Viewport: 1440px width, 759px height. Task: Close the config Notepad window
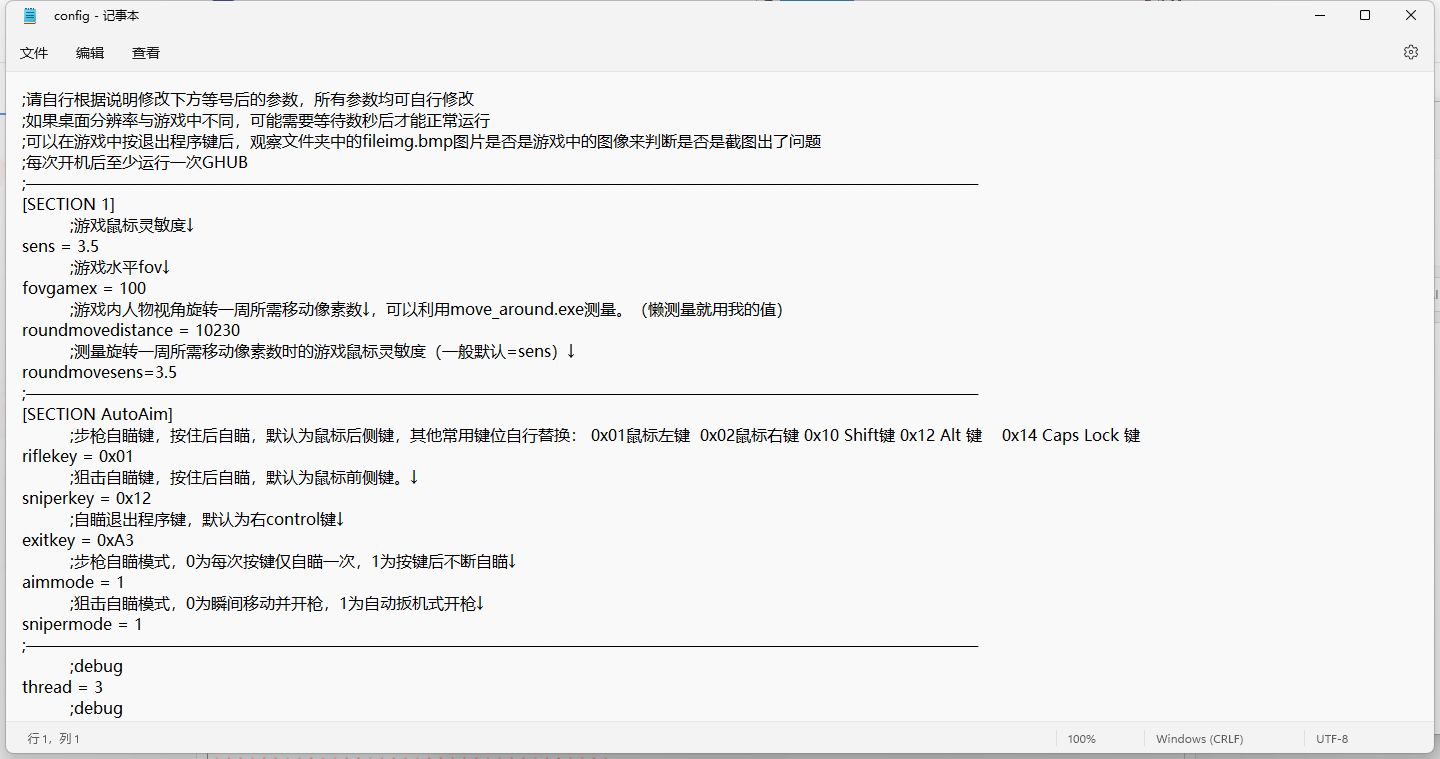pyautogui.click(x=1411, y=15)
